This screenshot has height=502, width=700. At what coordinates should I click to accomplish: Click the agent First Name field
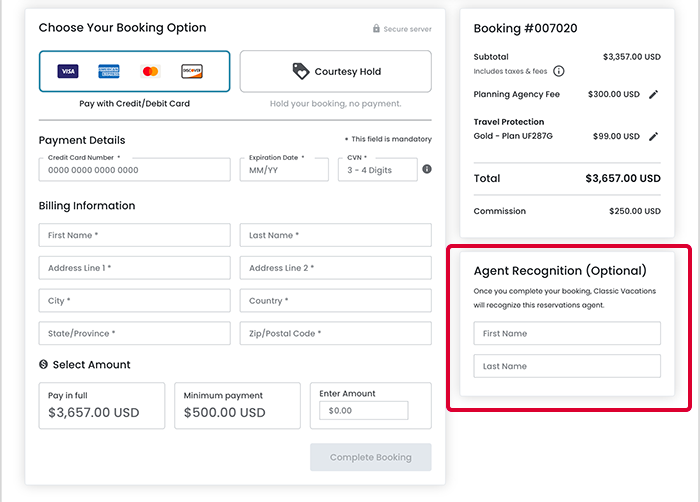tap(567, 334)
